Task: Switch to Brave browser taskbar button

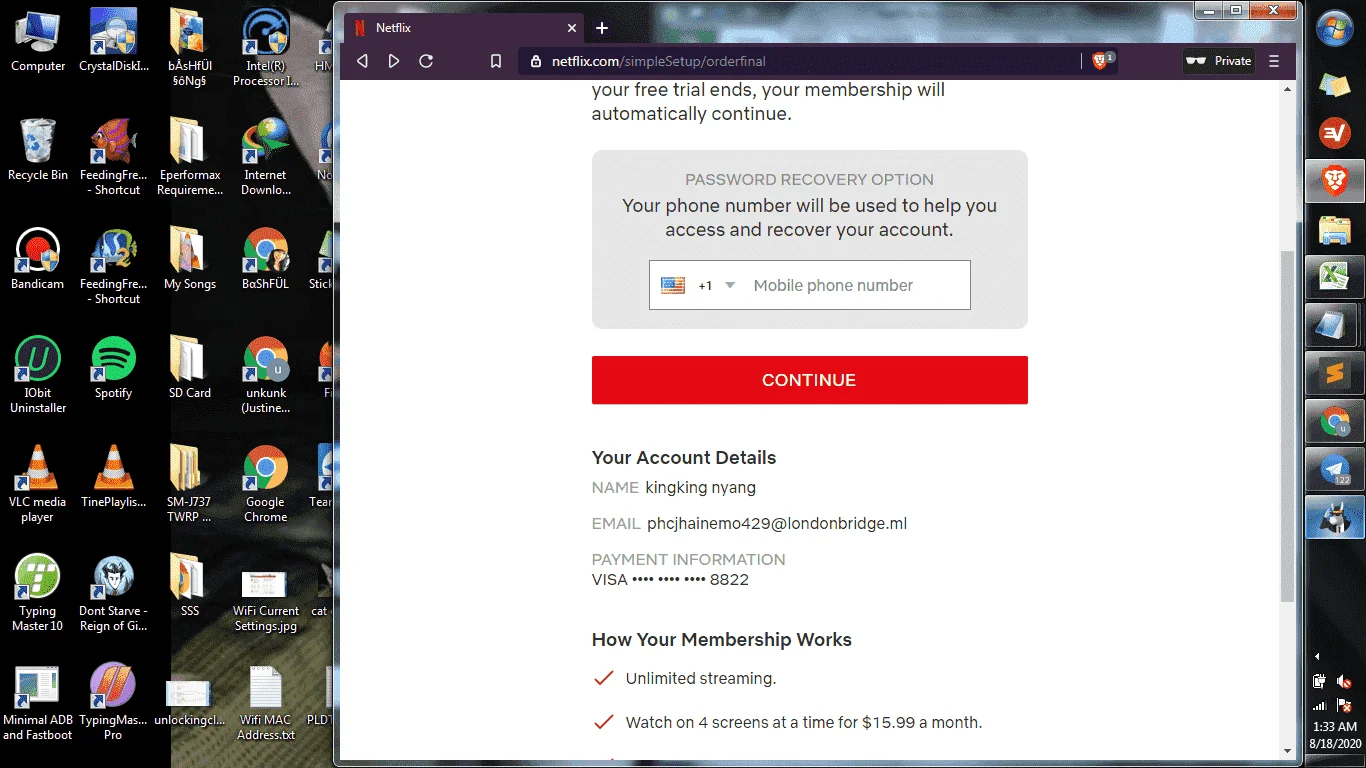Action: pos(1335,181)
